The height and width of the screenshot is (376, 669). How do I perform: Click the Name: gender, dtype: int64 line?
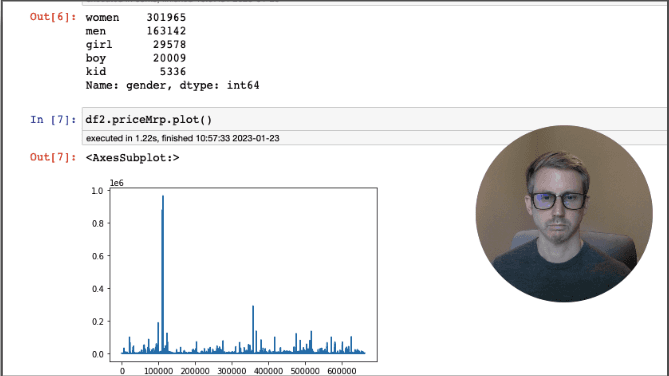172,85
